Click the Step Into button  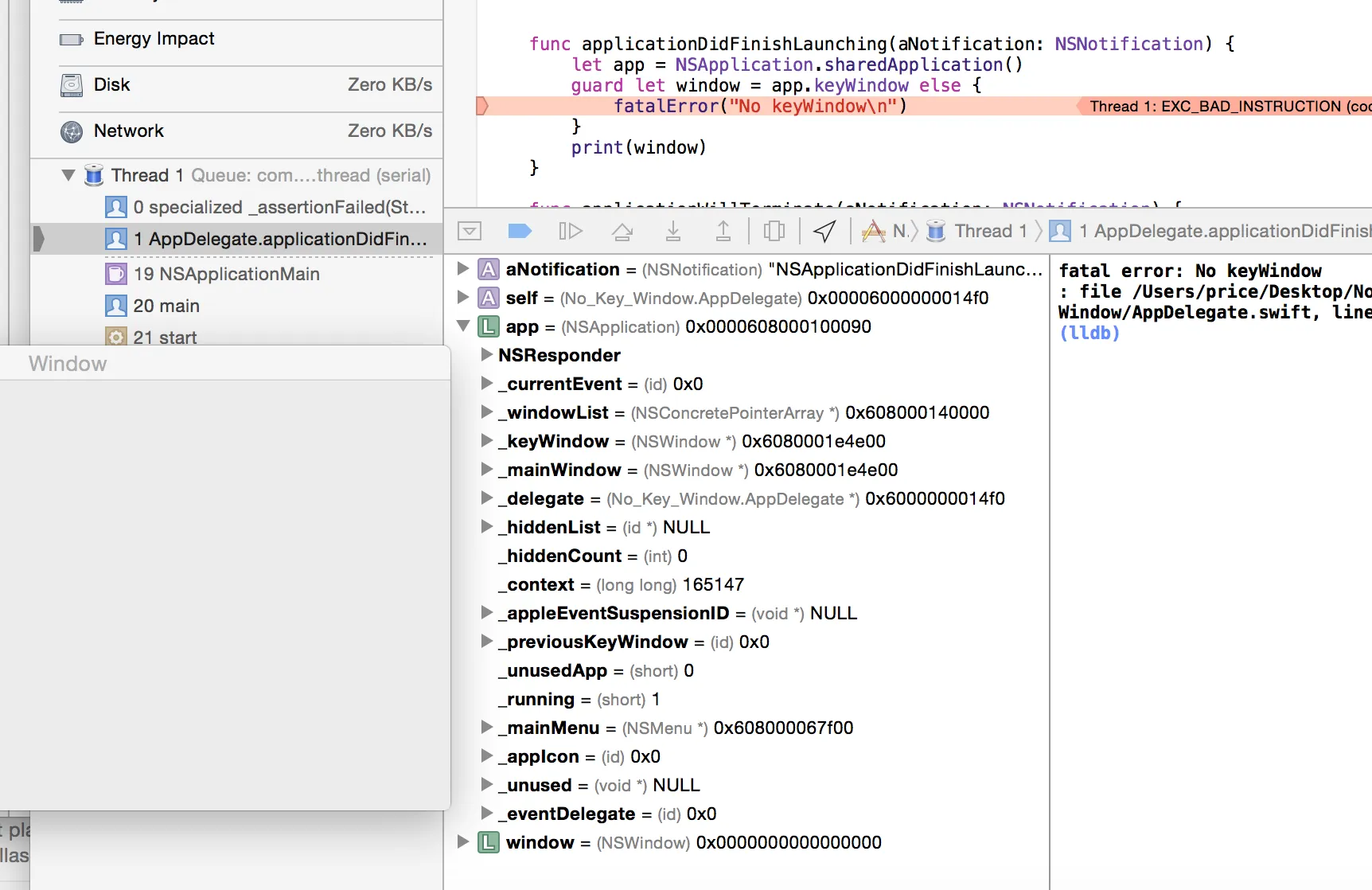(x=673, y=231)
